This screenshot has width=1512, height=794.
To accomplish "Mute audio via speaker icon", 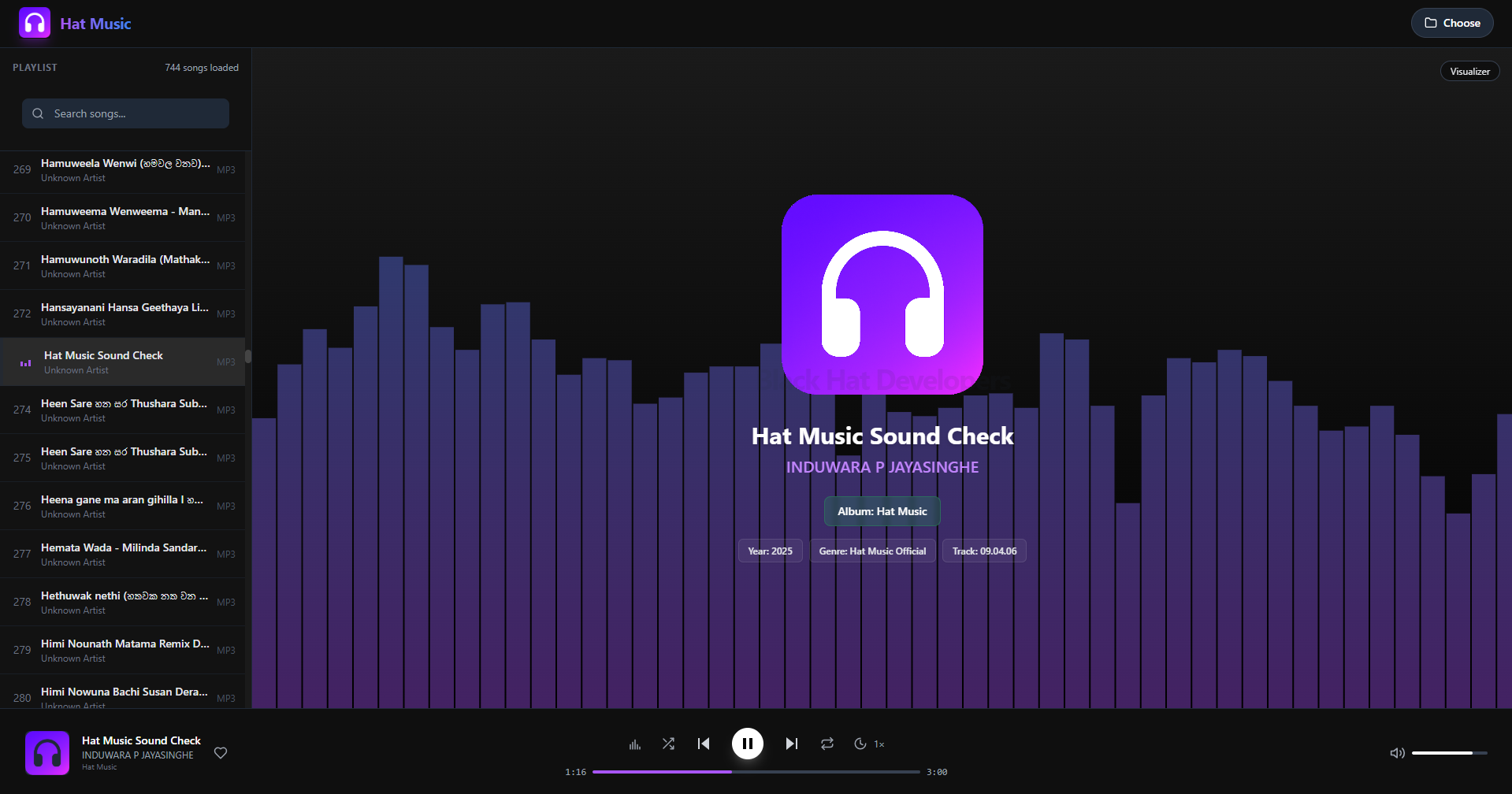I will click(x=1397, y=753).
